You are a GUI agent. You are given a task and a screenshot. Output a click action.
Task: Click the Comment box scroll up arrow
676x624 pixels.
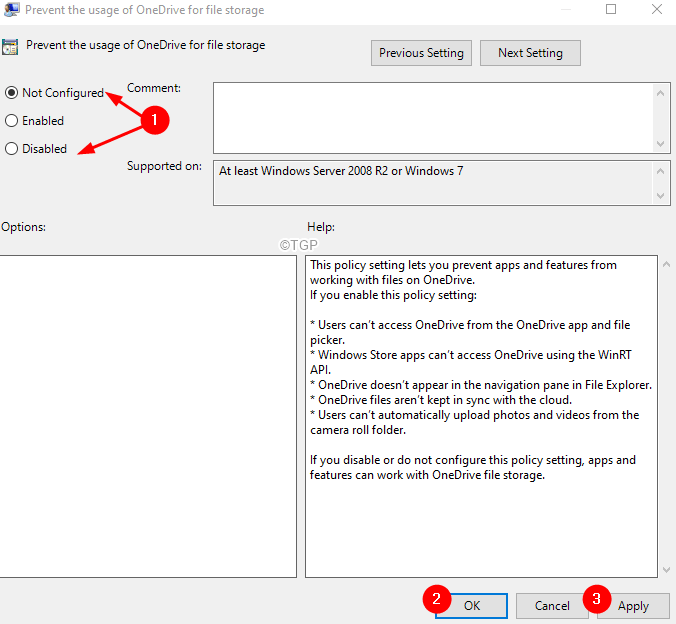click(660, 93)
